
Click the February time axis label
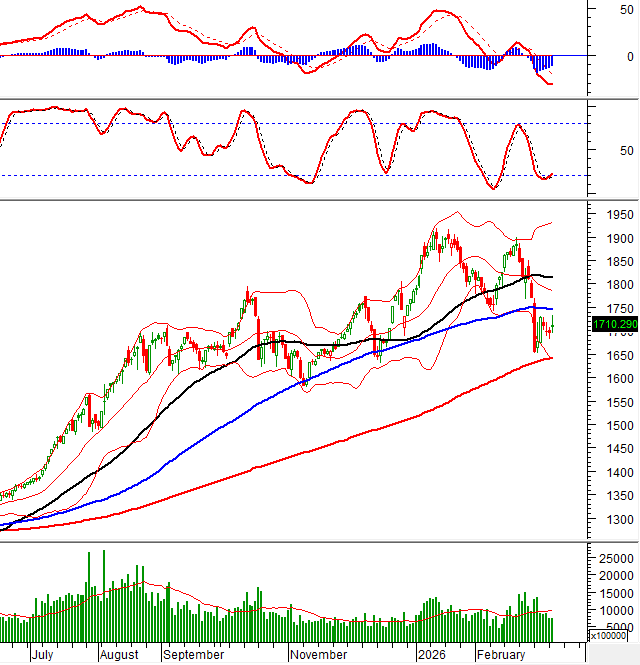(x=500, y=655)
